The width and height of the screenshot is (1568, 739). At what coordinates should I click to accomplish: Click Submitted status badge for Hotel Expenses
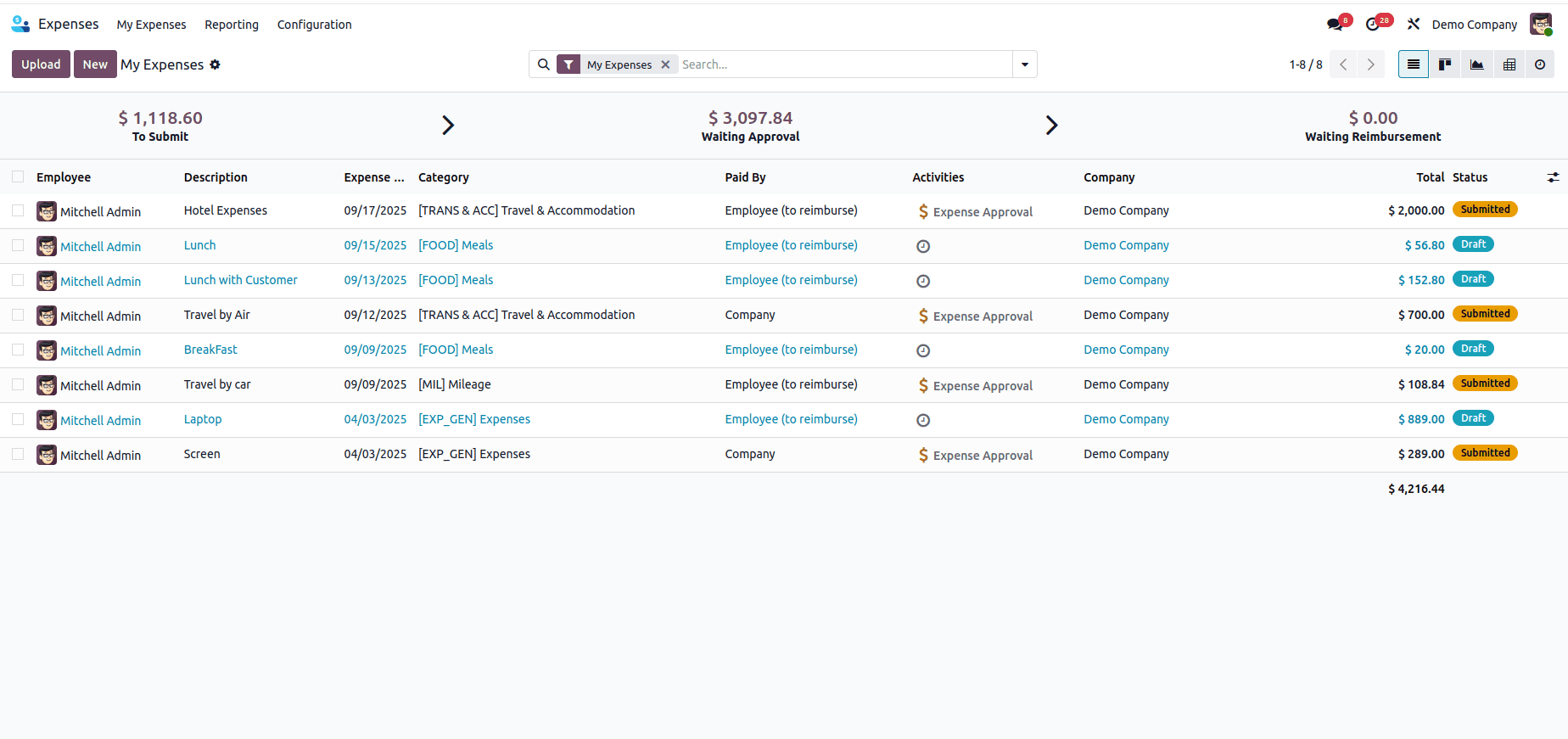(1485, 210)
